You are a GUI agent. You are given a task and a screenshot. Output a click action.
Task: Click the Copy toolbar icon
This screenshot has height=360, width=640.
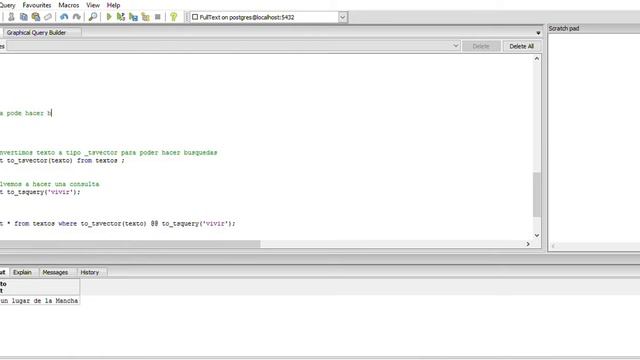[24, 17]
